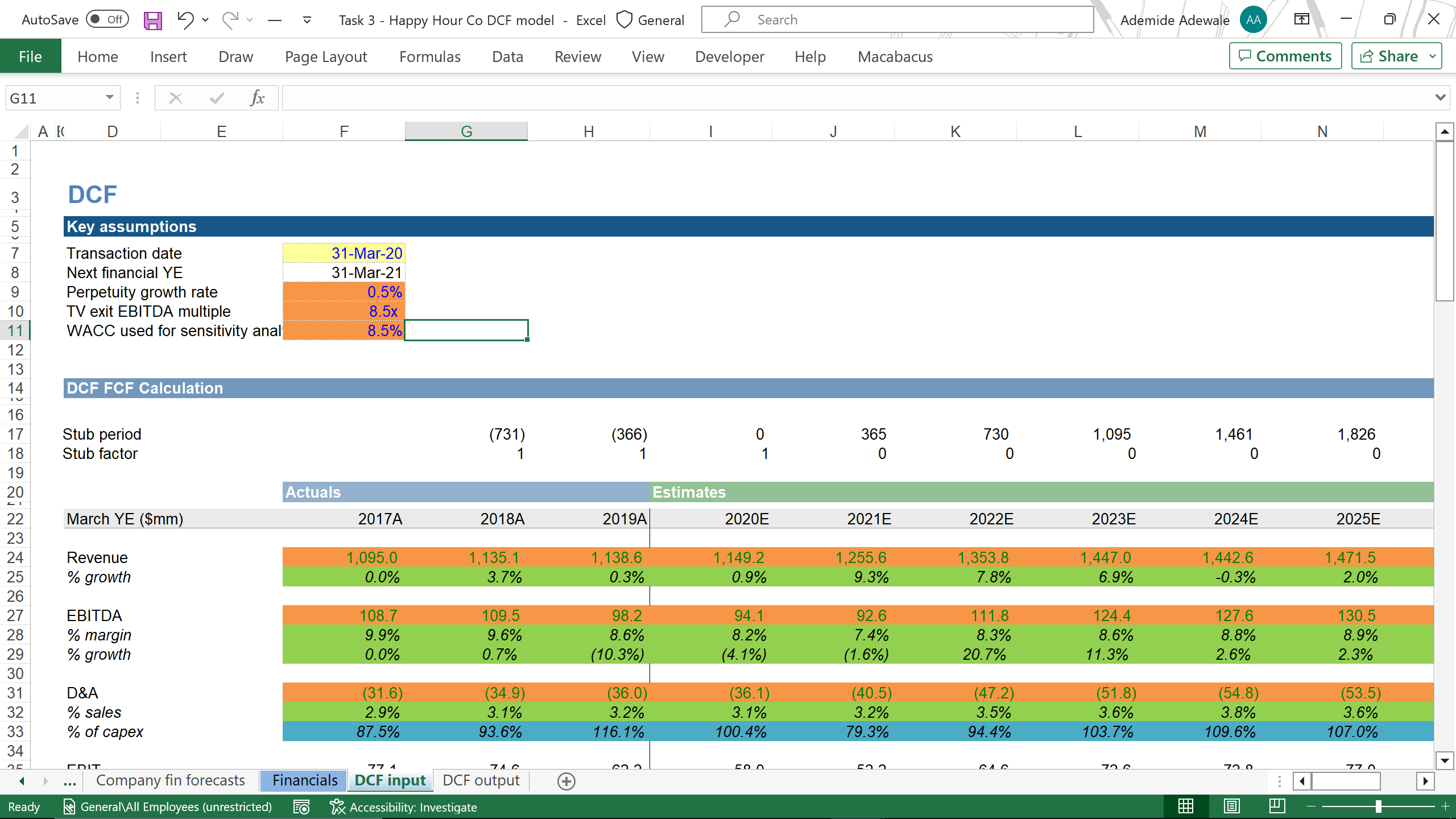Click the Save icon in title bar
This screenshot has width=1456, height=819.
click(x=152, y=20)
